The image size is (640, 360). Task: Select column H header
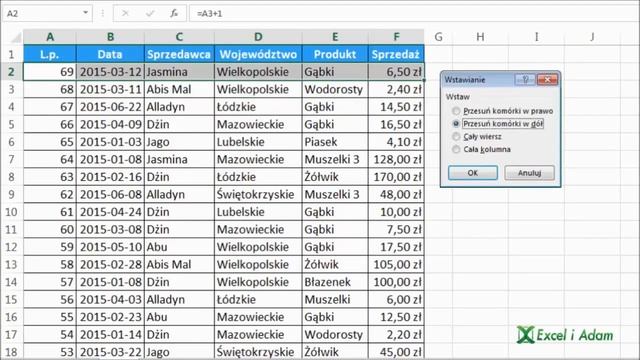(480, 37)
